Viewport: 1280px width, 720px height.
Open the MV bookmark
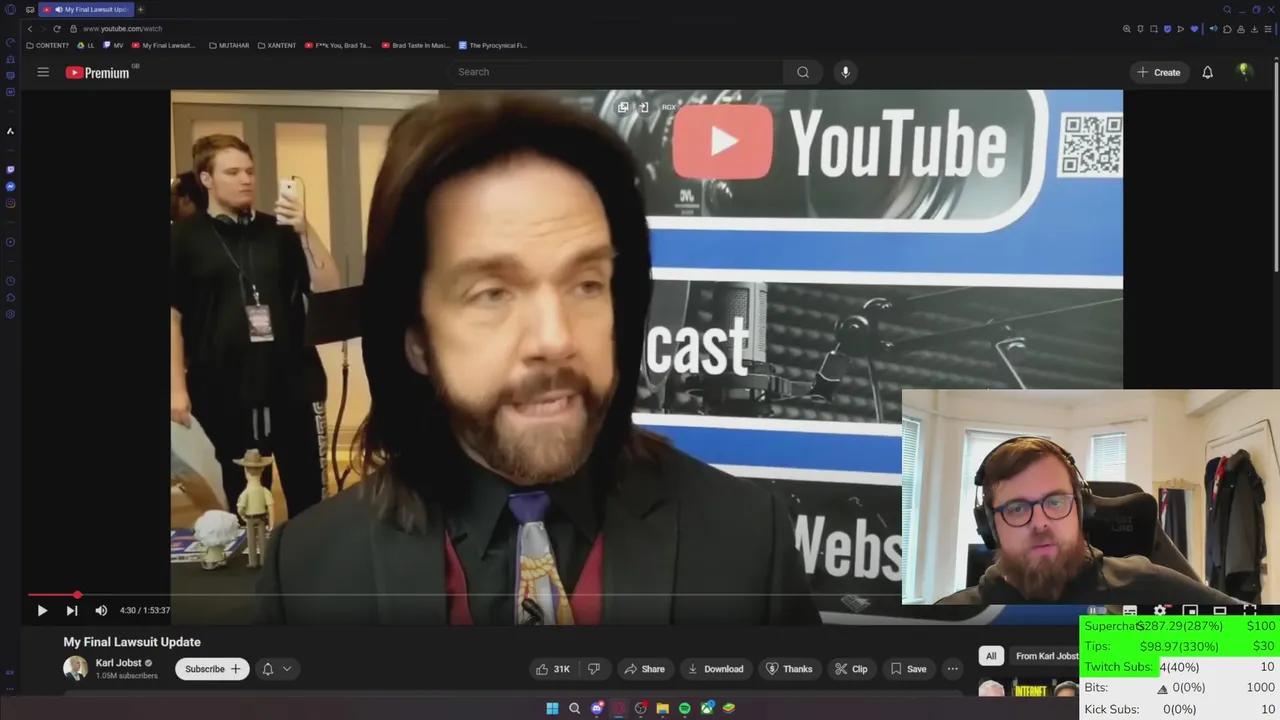[x=114, y=45]
